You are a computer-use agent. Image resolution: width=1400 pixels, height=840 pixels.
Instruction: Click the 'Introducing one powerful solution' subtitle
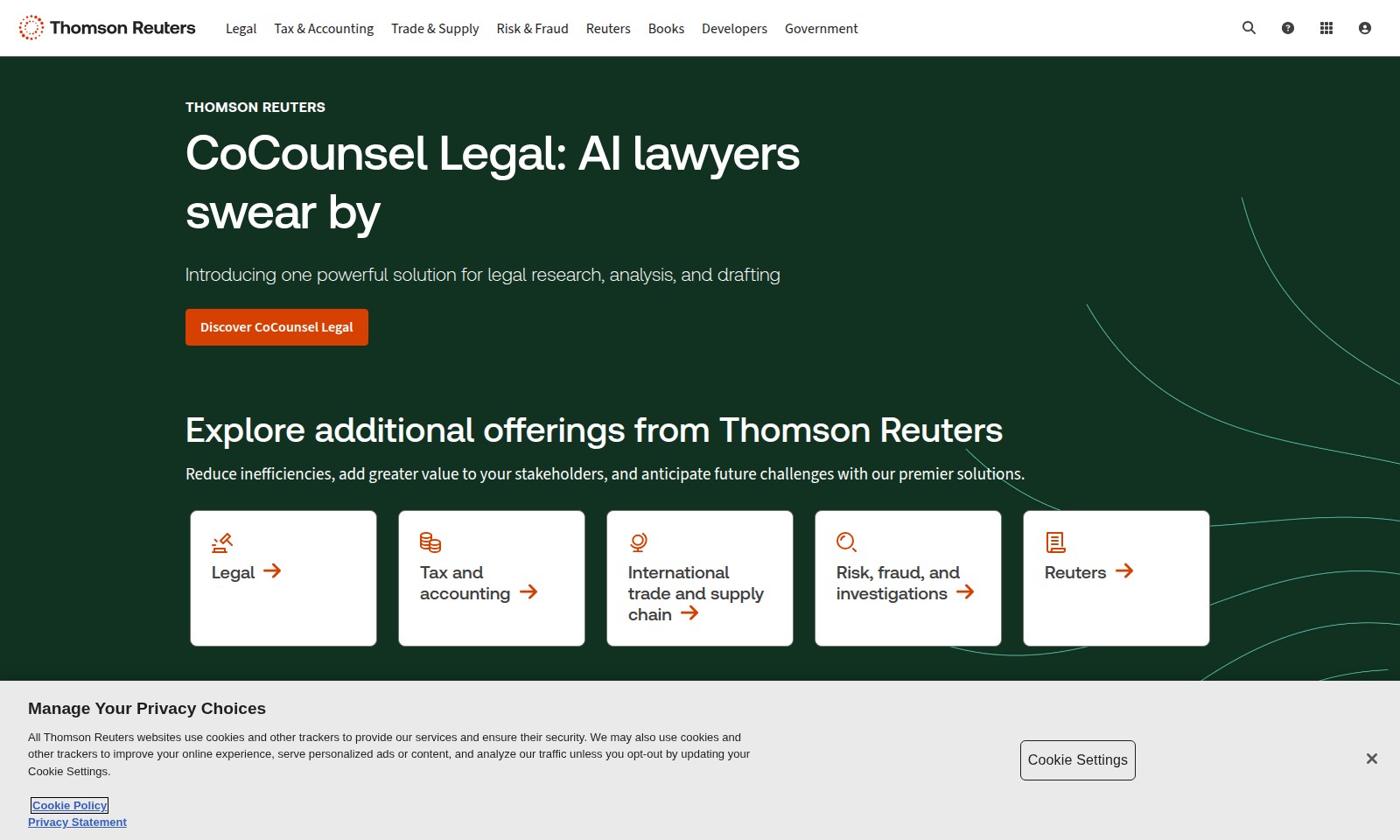pos(483,275)
